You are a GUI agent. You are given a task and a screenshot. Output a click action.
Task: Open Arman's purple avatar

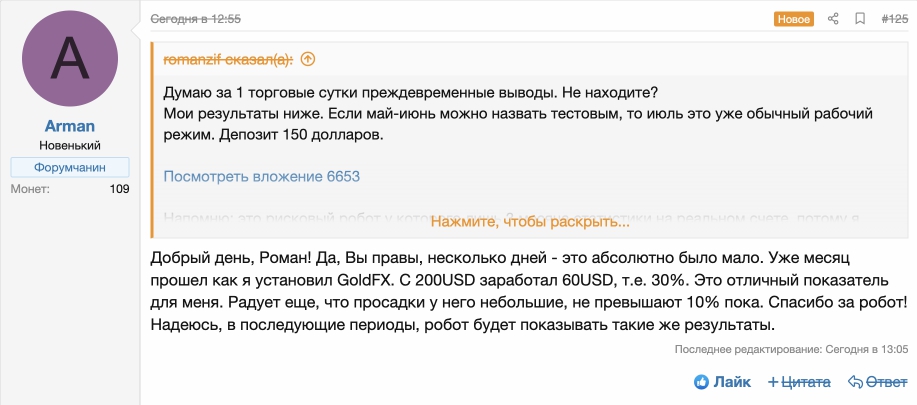click(70, 58)
